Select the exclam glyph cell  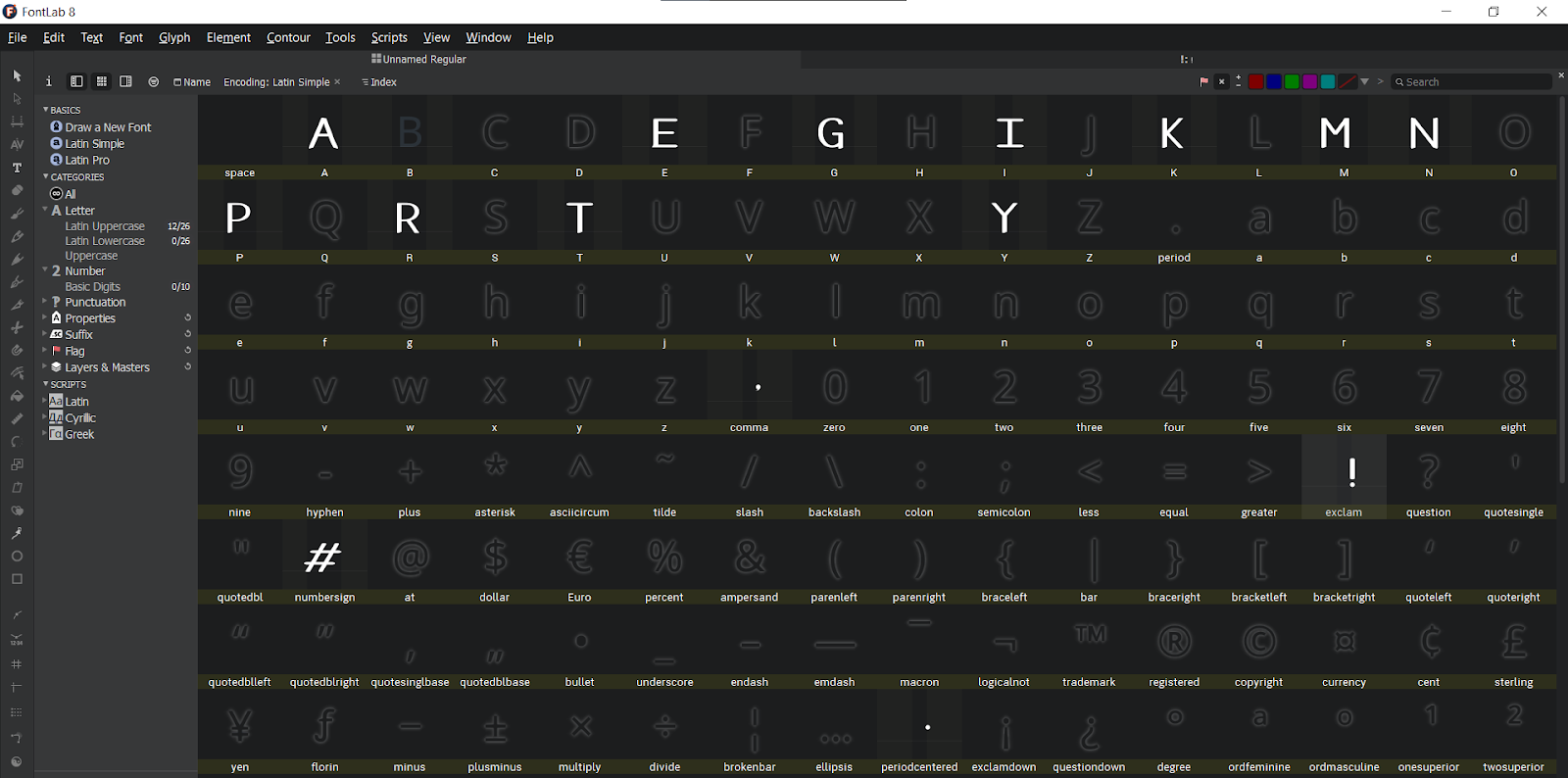pos(1344,477)
